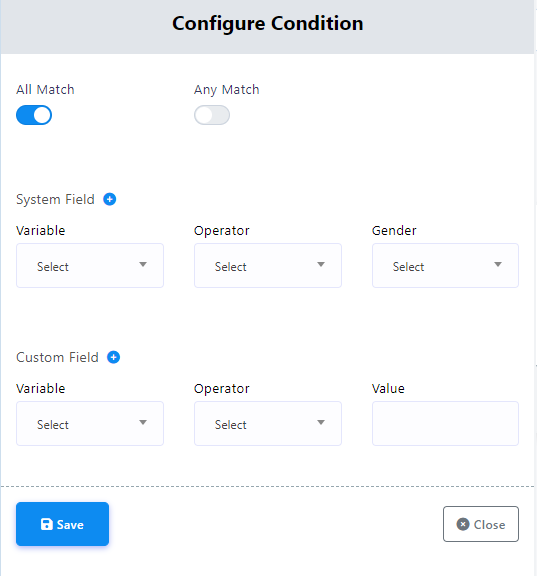Click the X circle icon on Close
Viewport: 537px width, 576px height.
(463, 524)
